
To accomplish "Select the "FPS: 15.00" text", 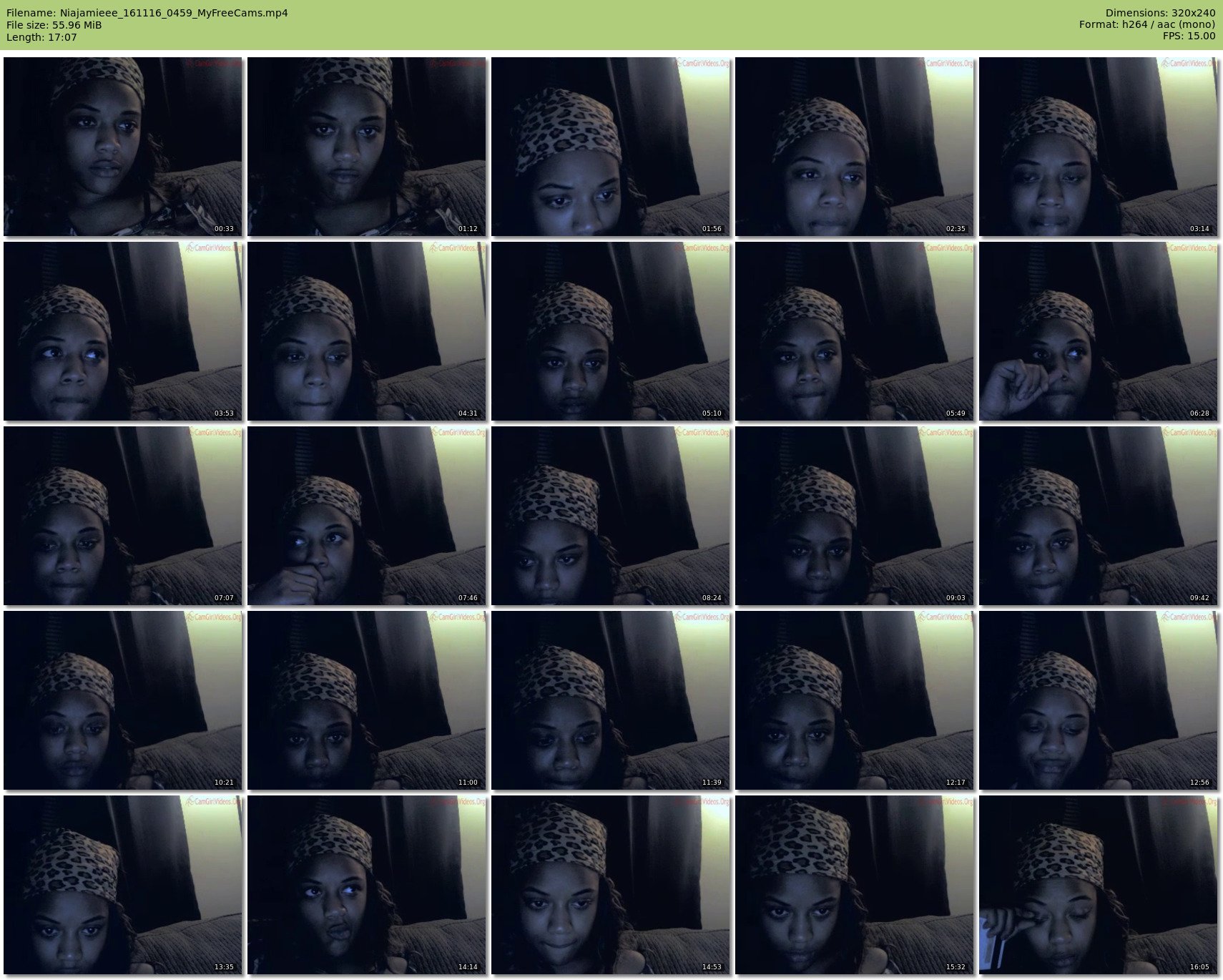I will [x=1189, y=36].
